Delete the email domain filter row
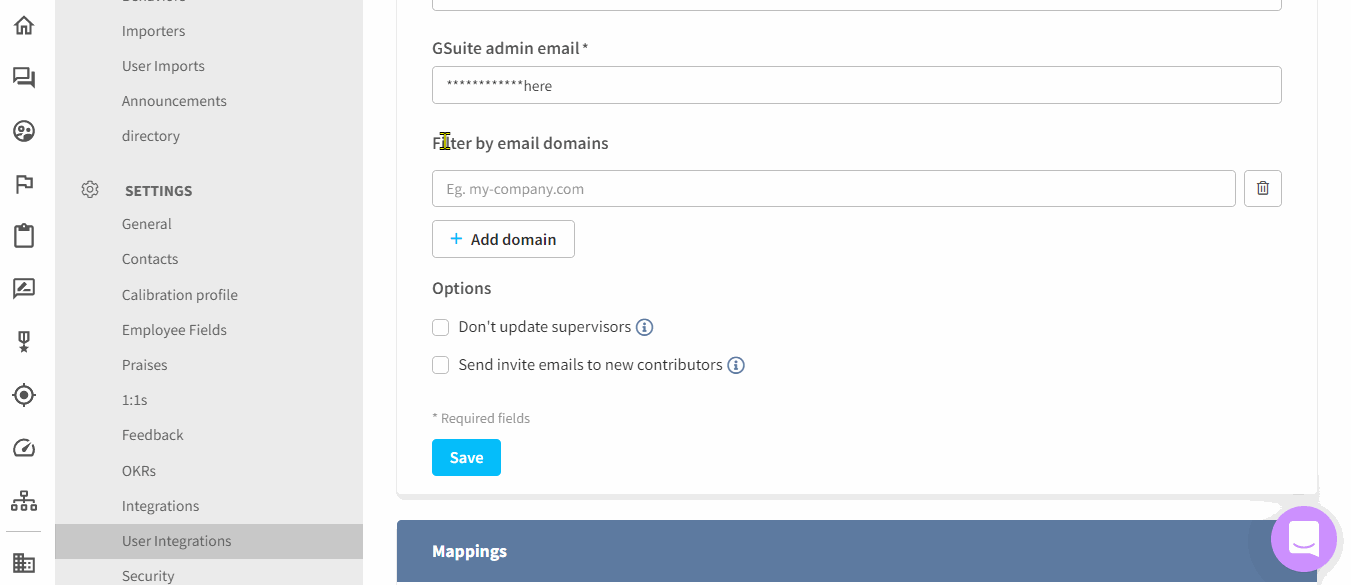This screenshot has width=1351, height=585. (1262, 188)
